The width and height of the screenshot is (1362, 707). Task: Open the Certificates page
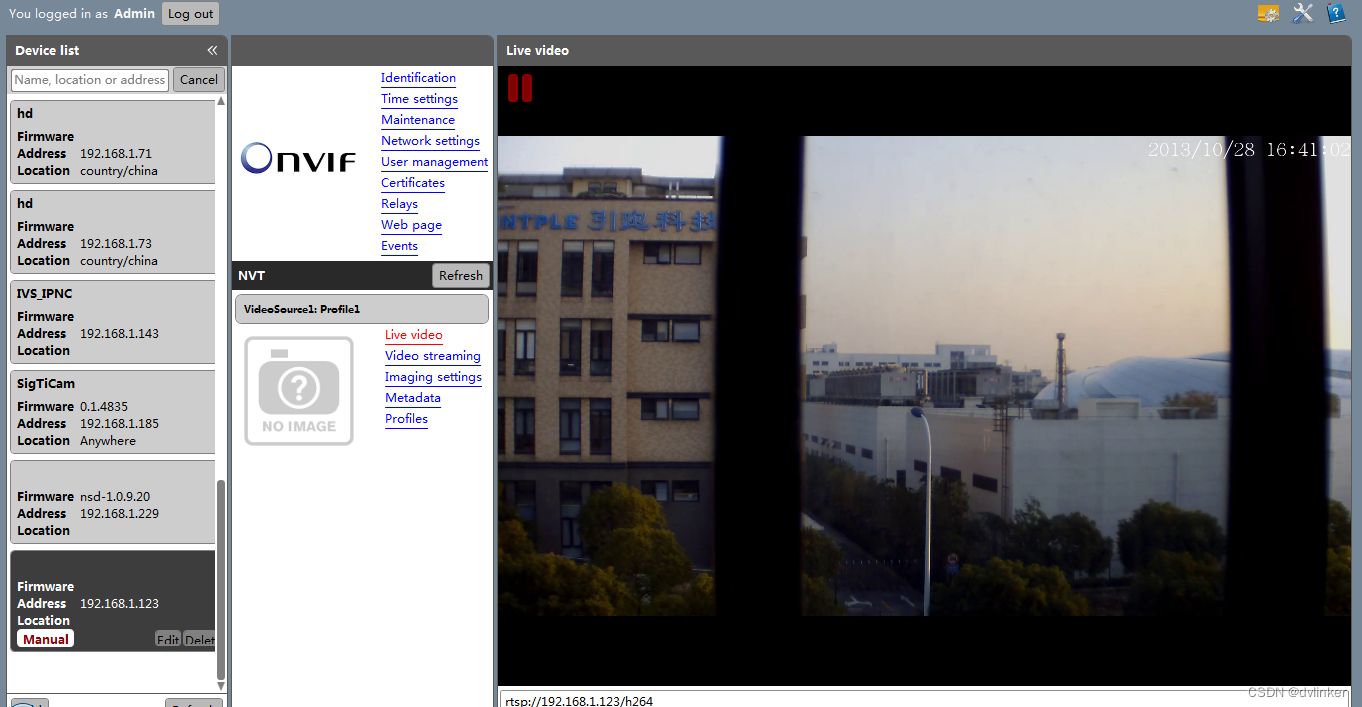pyautogui.click(x=413, y=183)
